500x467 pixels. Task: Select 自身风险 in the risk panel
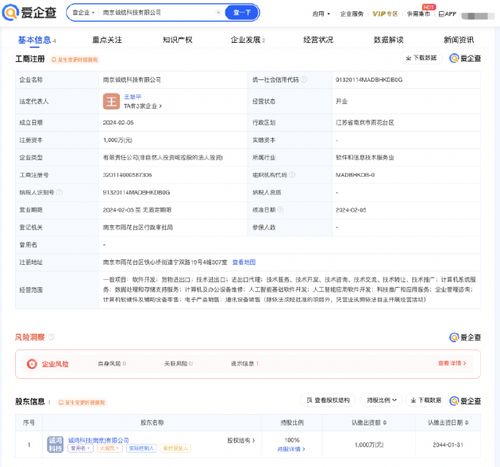coord(112,363)
